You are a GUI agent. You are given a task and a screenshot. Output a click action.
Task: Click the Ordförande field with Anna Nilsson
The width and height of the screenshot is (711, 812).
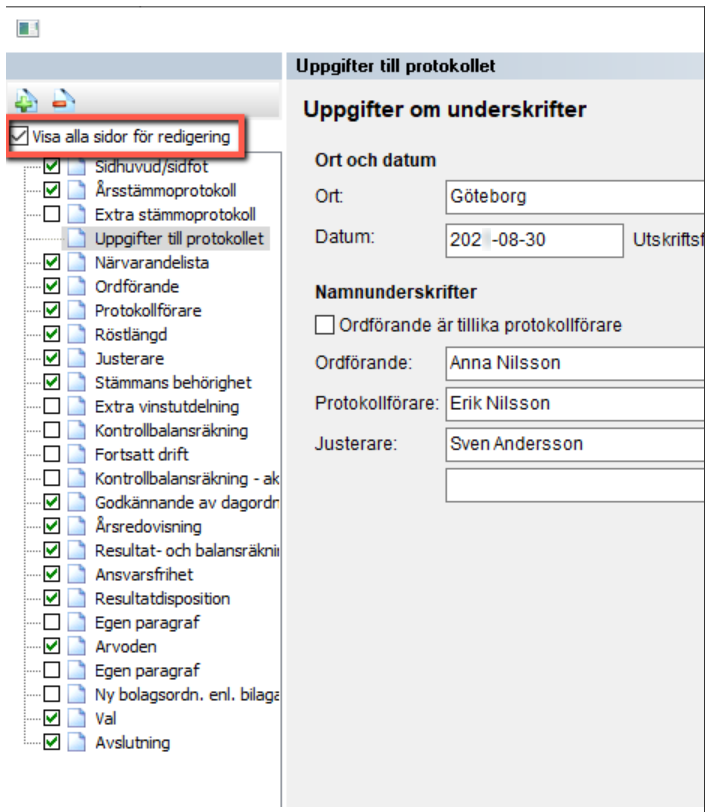[575, 363]
